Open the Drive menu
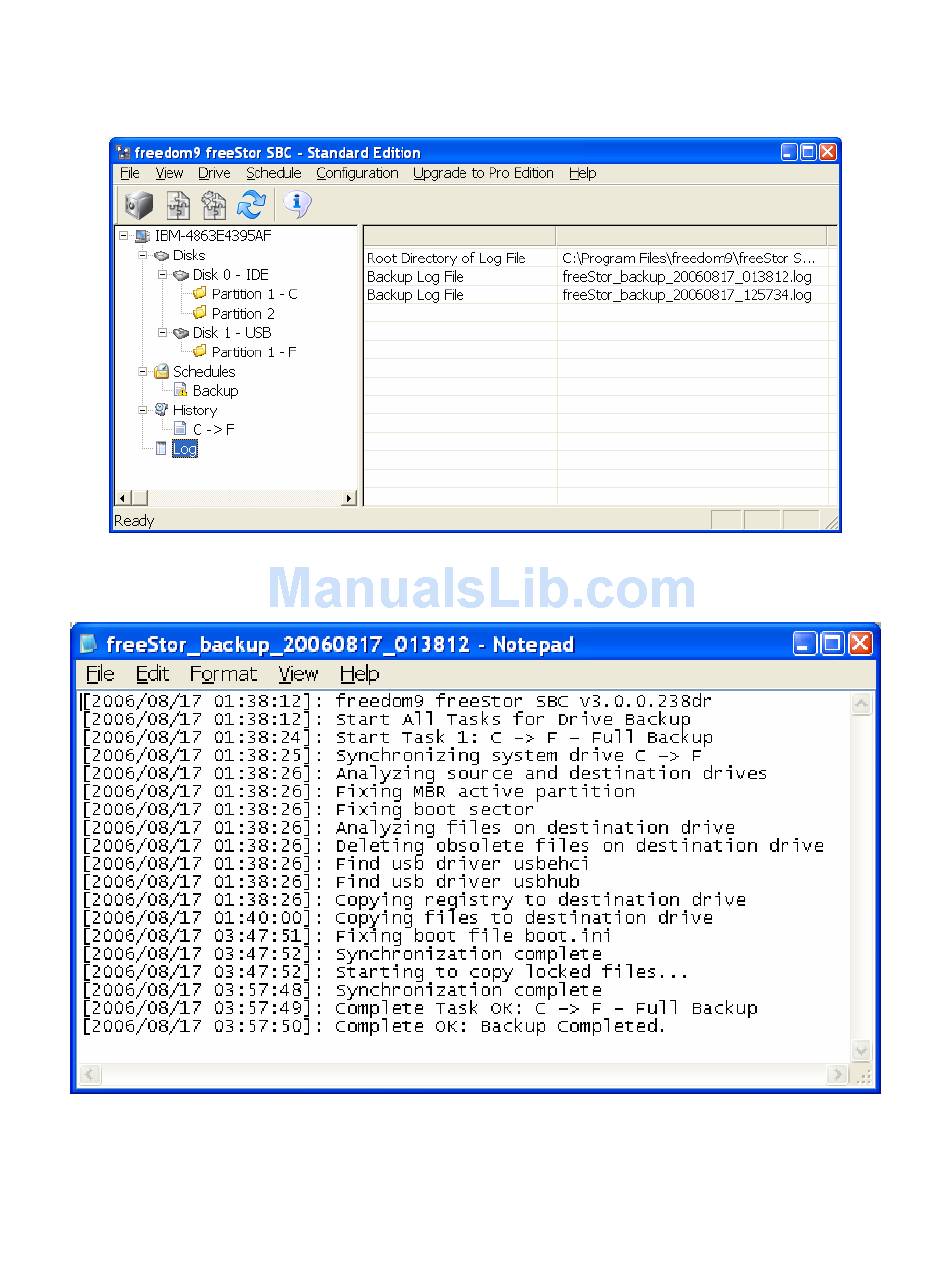Image resolution: width=950 pixels, height=1284 pixels. pos(214,173)
